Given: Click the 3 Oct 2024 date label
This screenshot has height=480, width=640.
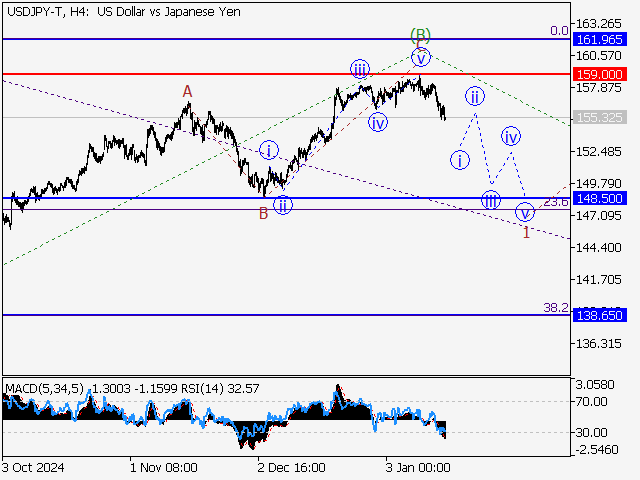Looking at the screenshot, I should pos(36,467).
